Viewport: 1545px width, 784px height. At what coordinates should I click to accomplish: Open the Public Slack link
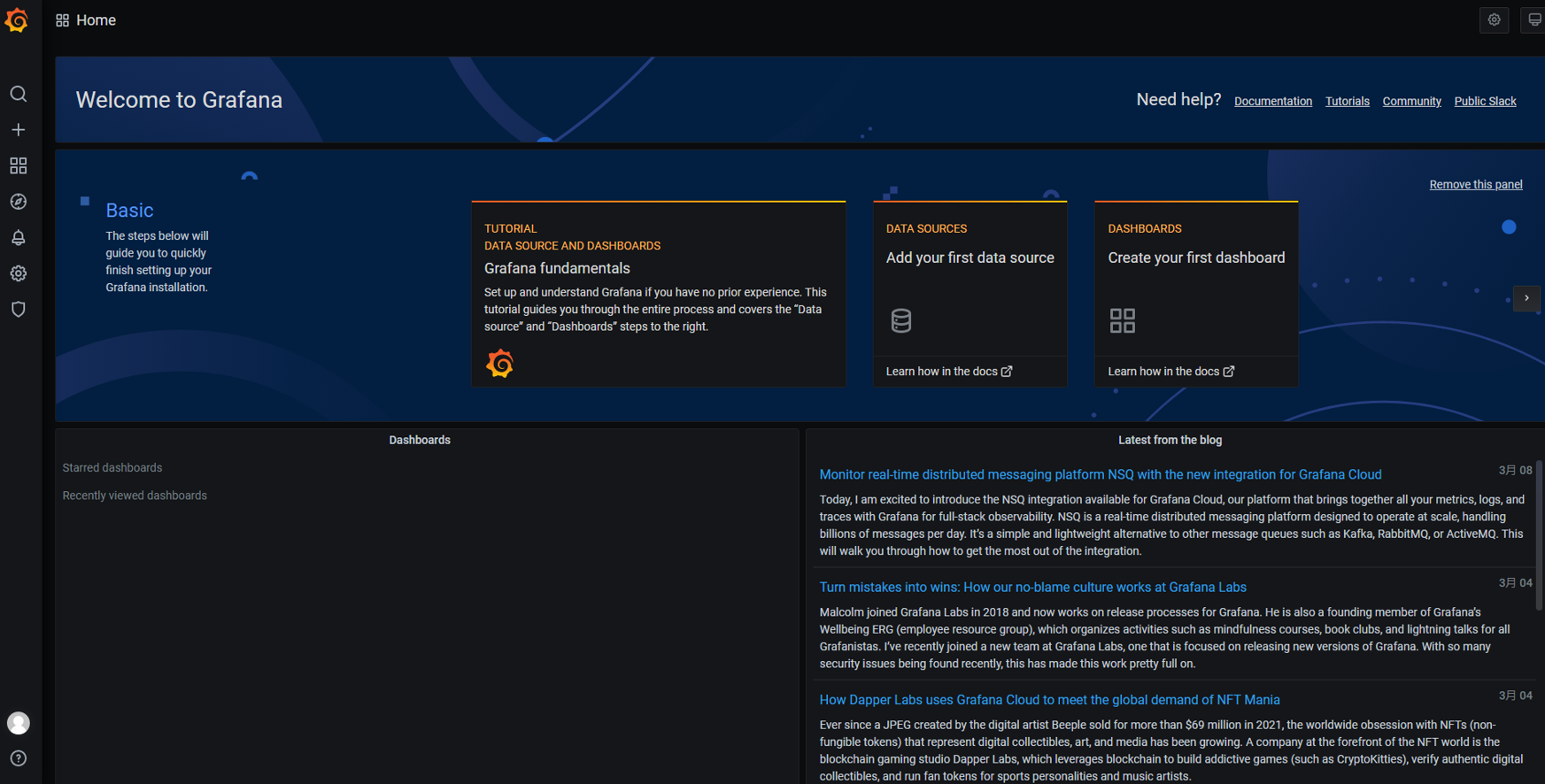[x=1485, y=101]
